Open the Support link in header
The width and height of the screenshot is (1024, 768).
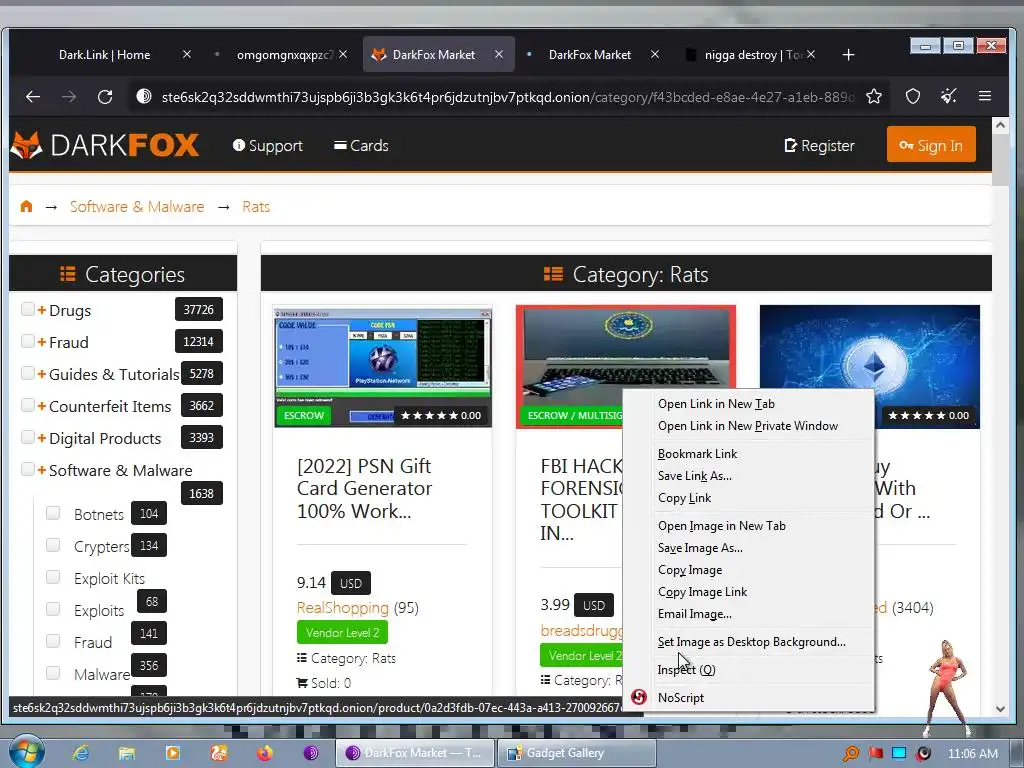[x=268, y=146]
